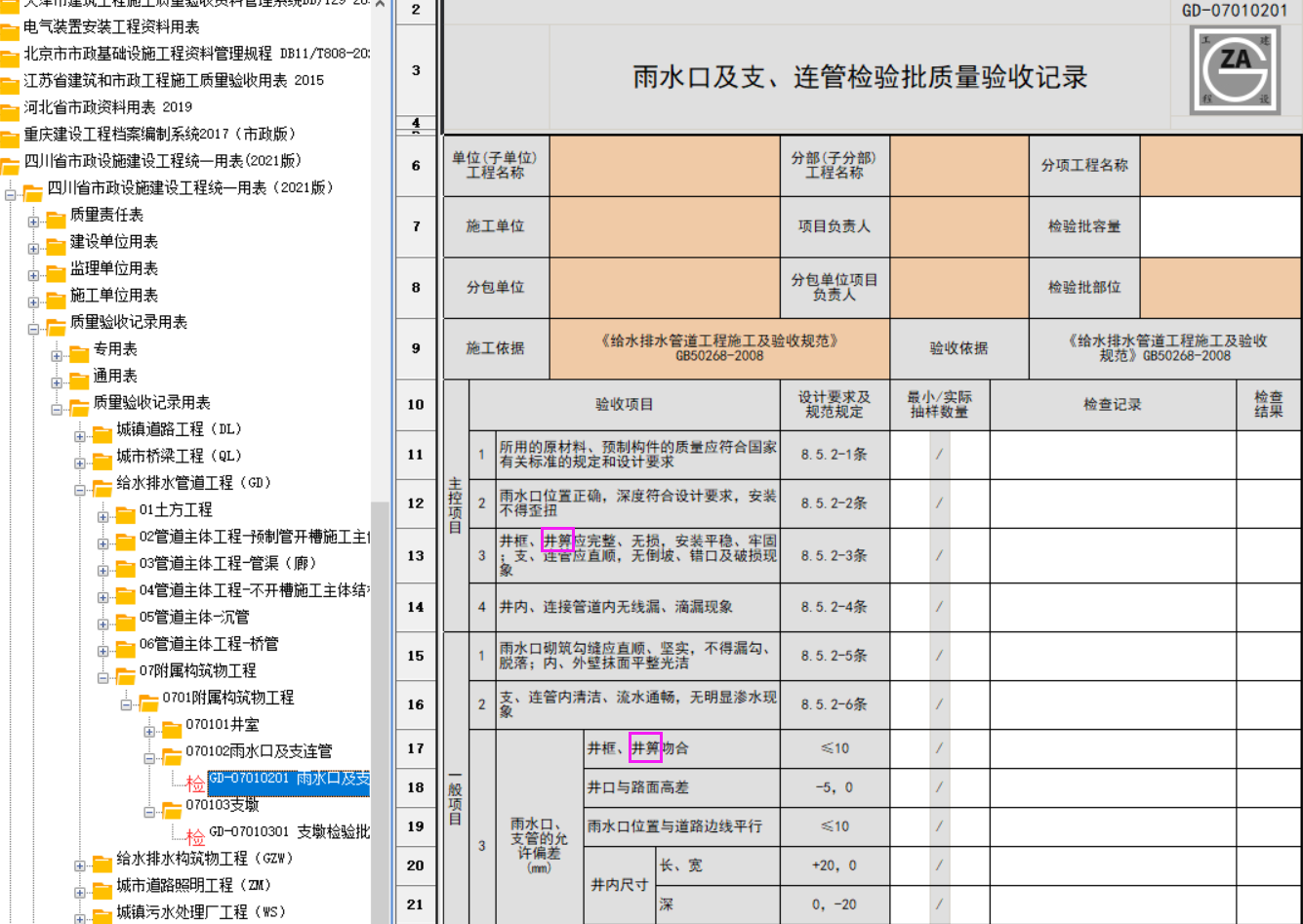This screenshot has height=924, width=1303.
Task: Click the ZA logo image in form header
Action: (x=1235, y=70)
